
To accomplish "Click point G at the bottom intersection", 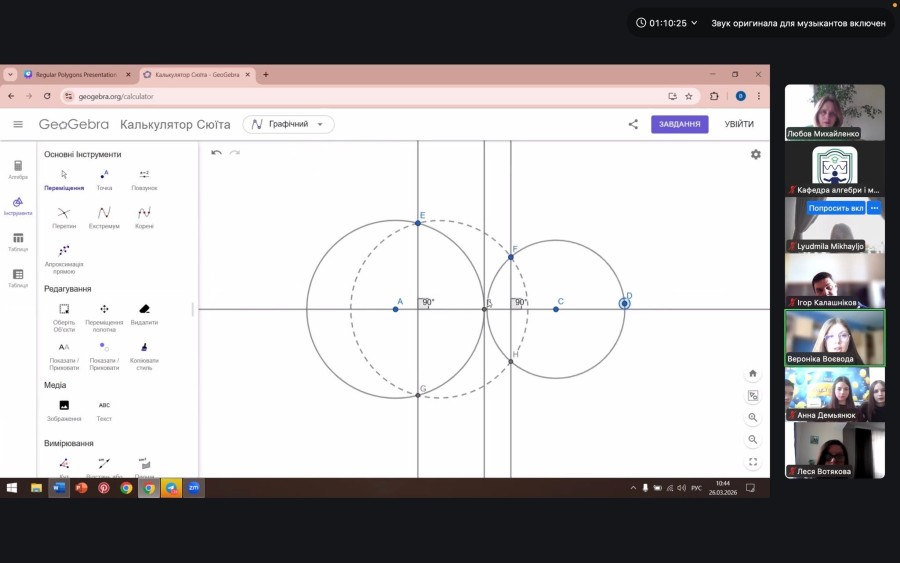I will [418, 395].
